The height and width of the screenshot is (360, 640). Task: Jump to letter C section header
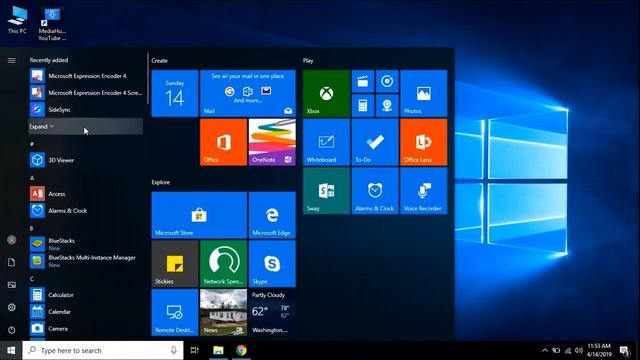click(x=32, y=279)
